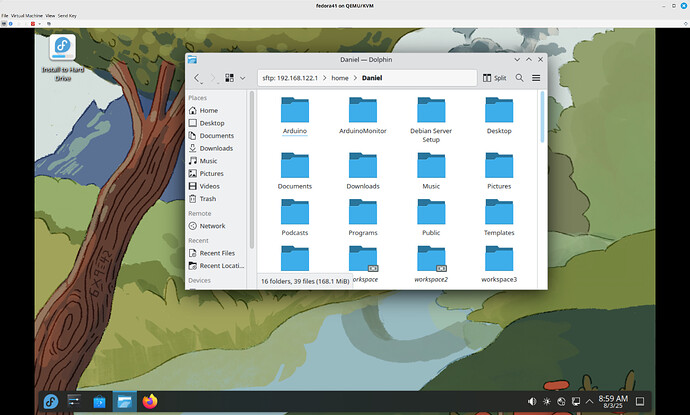Open the view mode dropdown arrow
The width and height of the screenshot is (690, 415).
point(242,77)
